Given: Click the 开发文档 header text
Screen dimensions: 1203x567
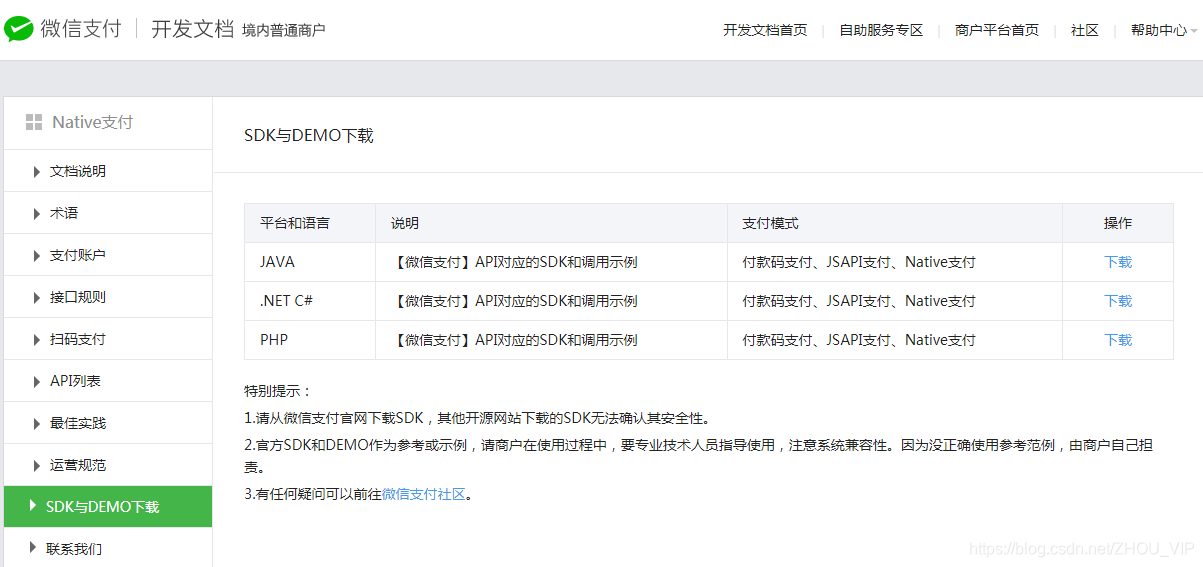Looking at the screenshot, I should point(192,29).
